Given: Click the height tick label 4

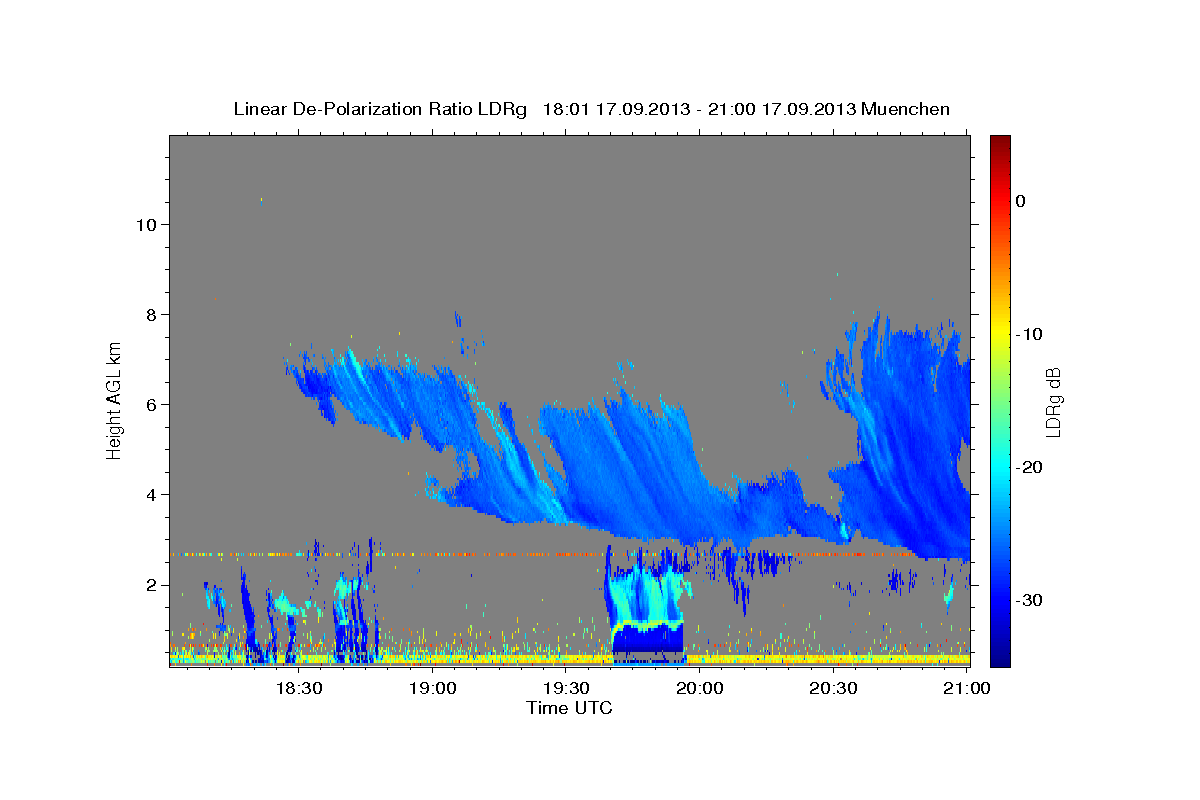Looking at the screenshot, I should click(151, 495).
